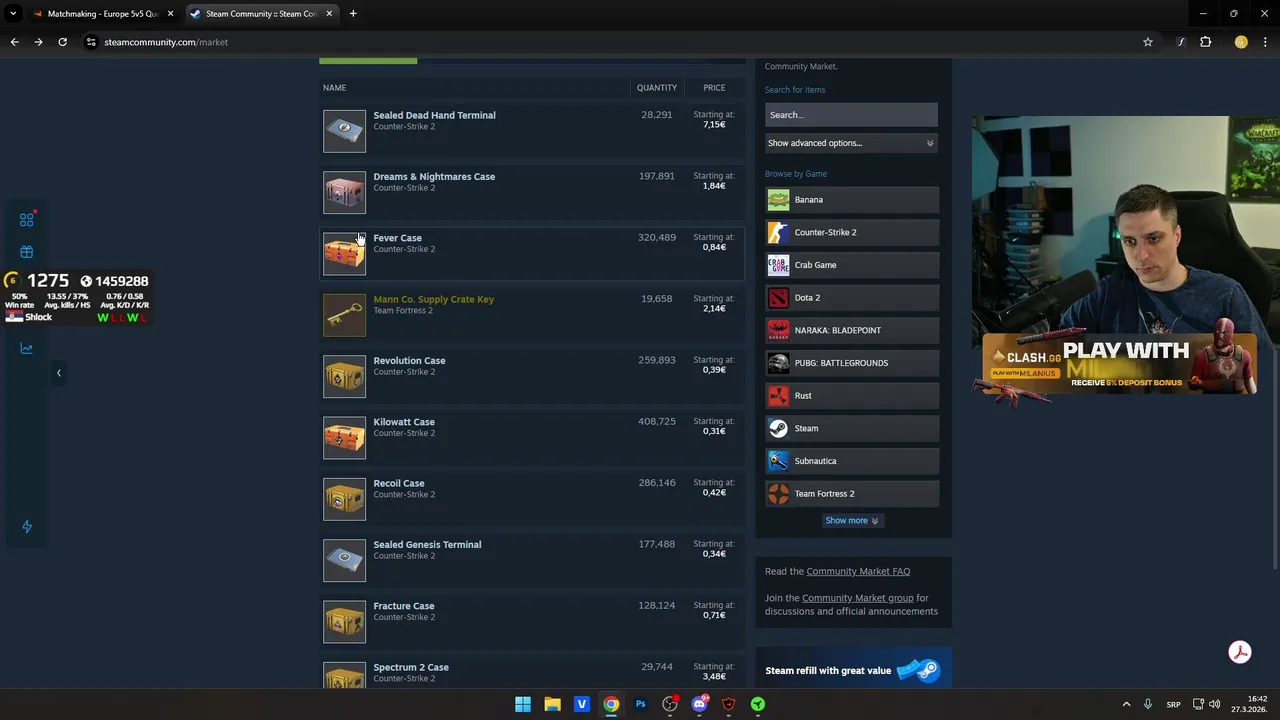Screen dimensions: 1280x720
Task: Click the browser back arrow
Action: (x=14, y=42)
